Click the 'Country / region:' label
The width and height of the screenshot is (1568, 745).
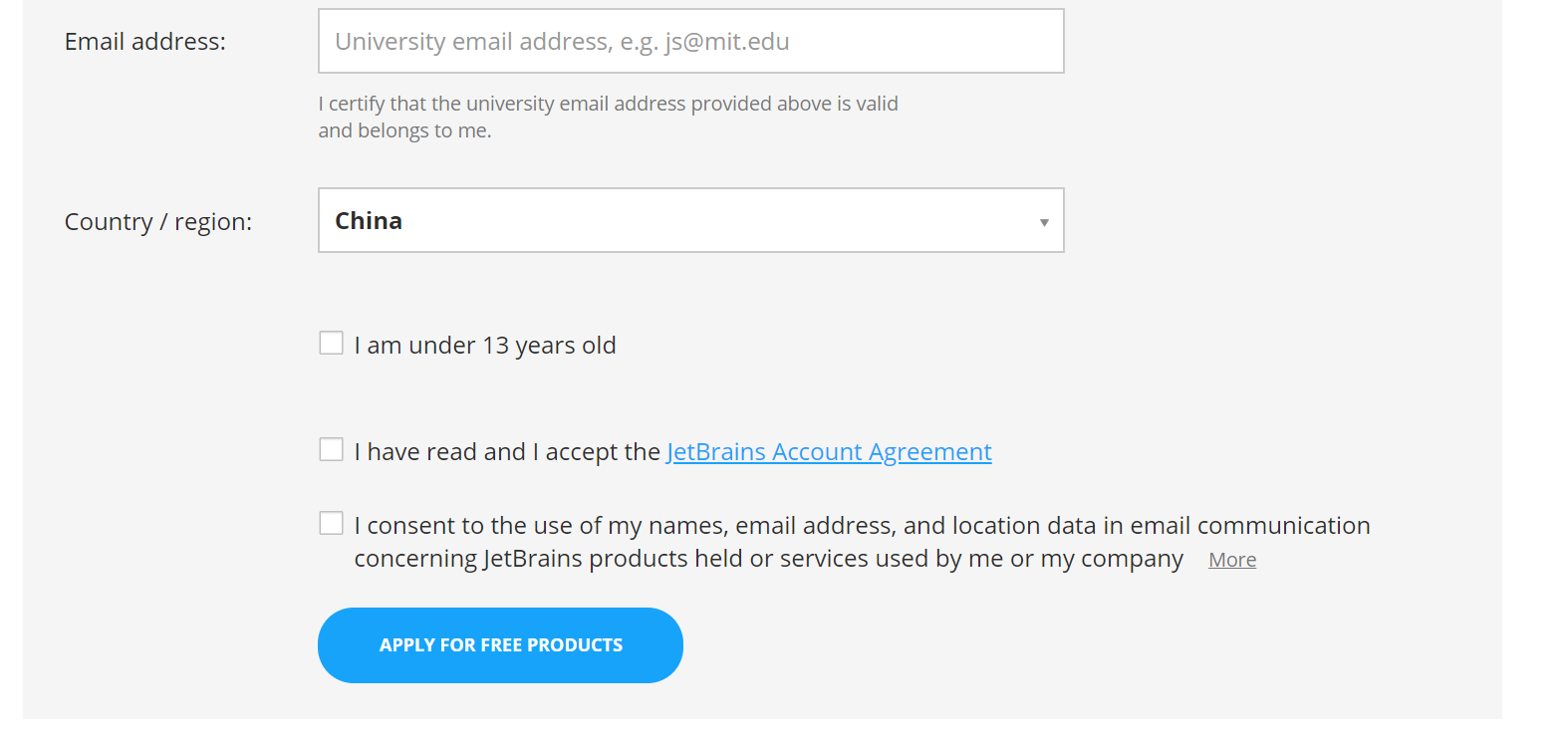(157, 221)
